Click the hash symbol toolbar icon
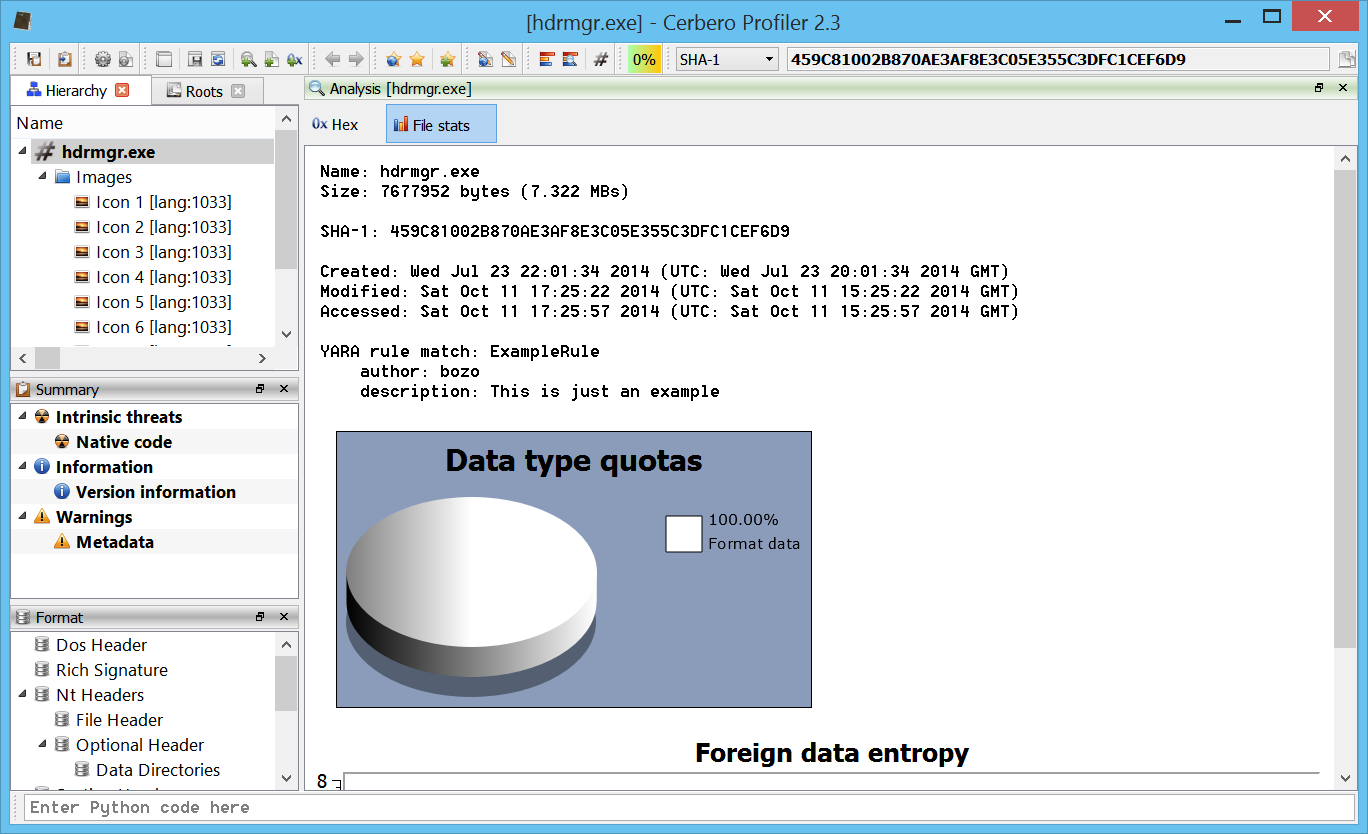This screenshot has height=834, width=1368. tap(601, 59)
